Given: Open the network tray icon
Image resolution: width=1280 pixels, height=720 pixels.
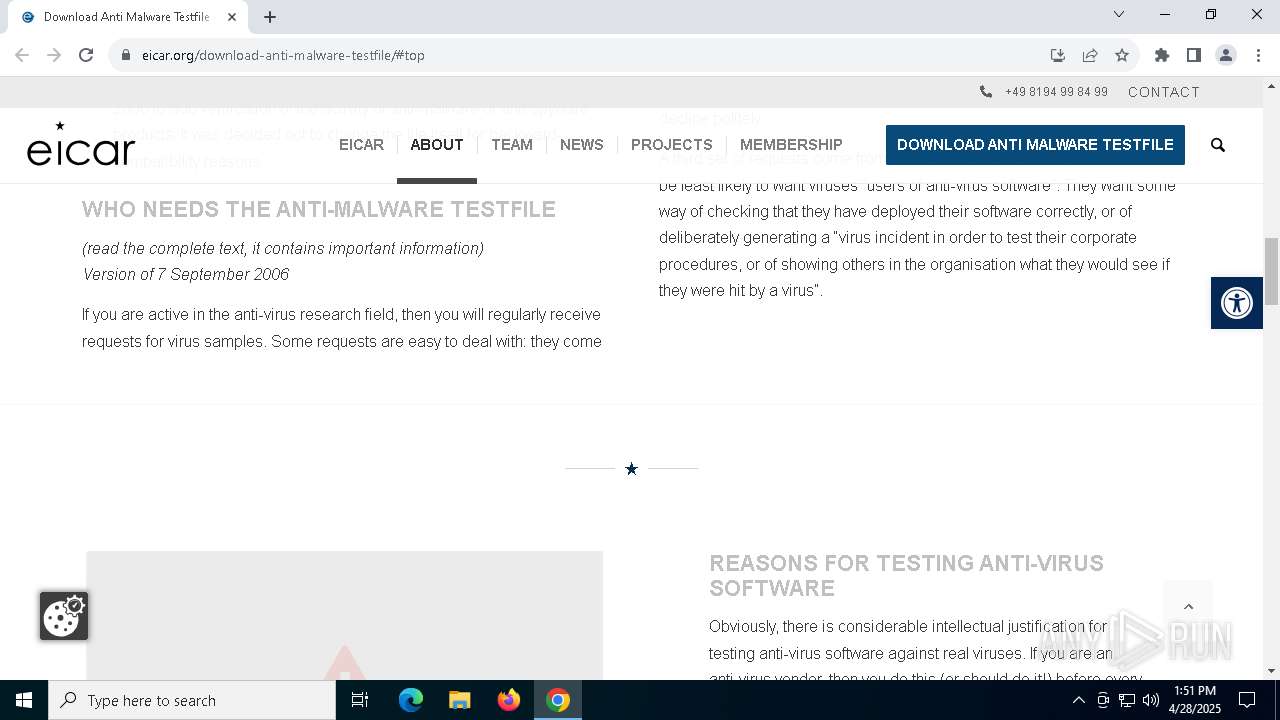Looking at the screenshot, I should [x=1127, y=700].
